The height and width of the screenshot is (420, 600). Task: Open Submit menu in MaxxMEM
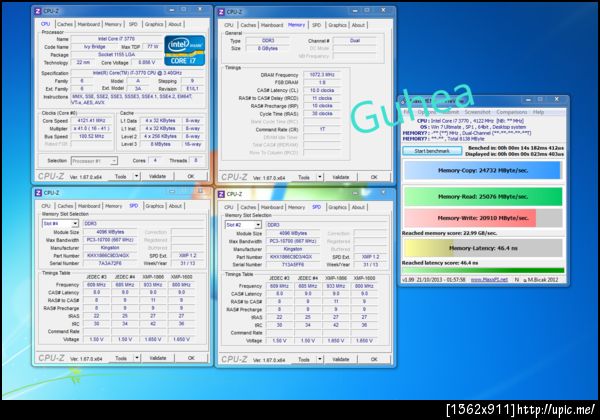coord(450,112)
